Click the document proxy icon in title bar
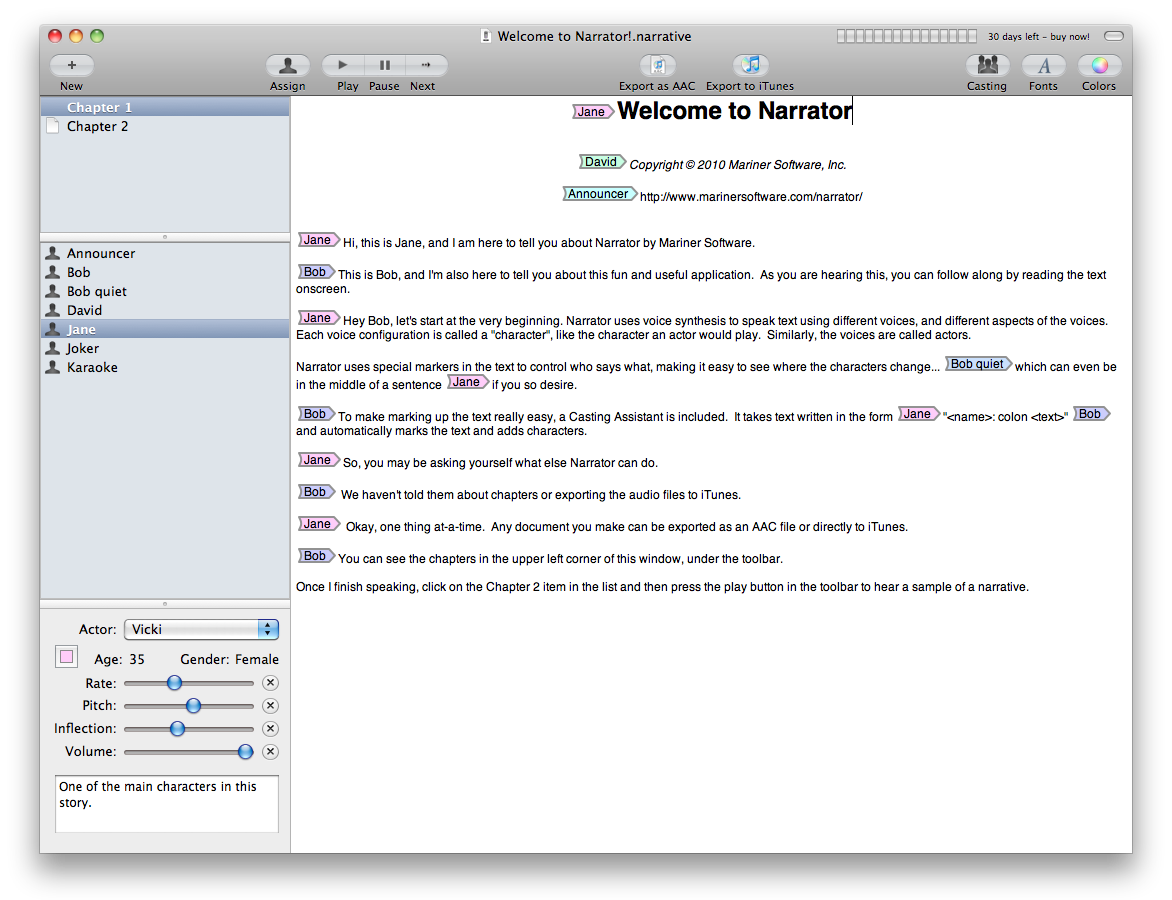The height and width of the screenshot is (900, 1172). click(486, 36)
